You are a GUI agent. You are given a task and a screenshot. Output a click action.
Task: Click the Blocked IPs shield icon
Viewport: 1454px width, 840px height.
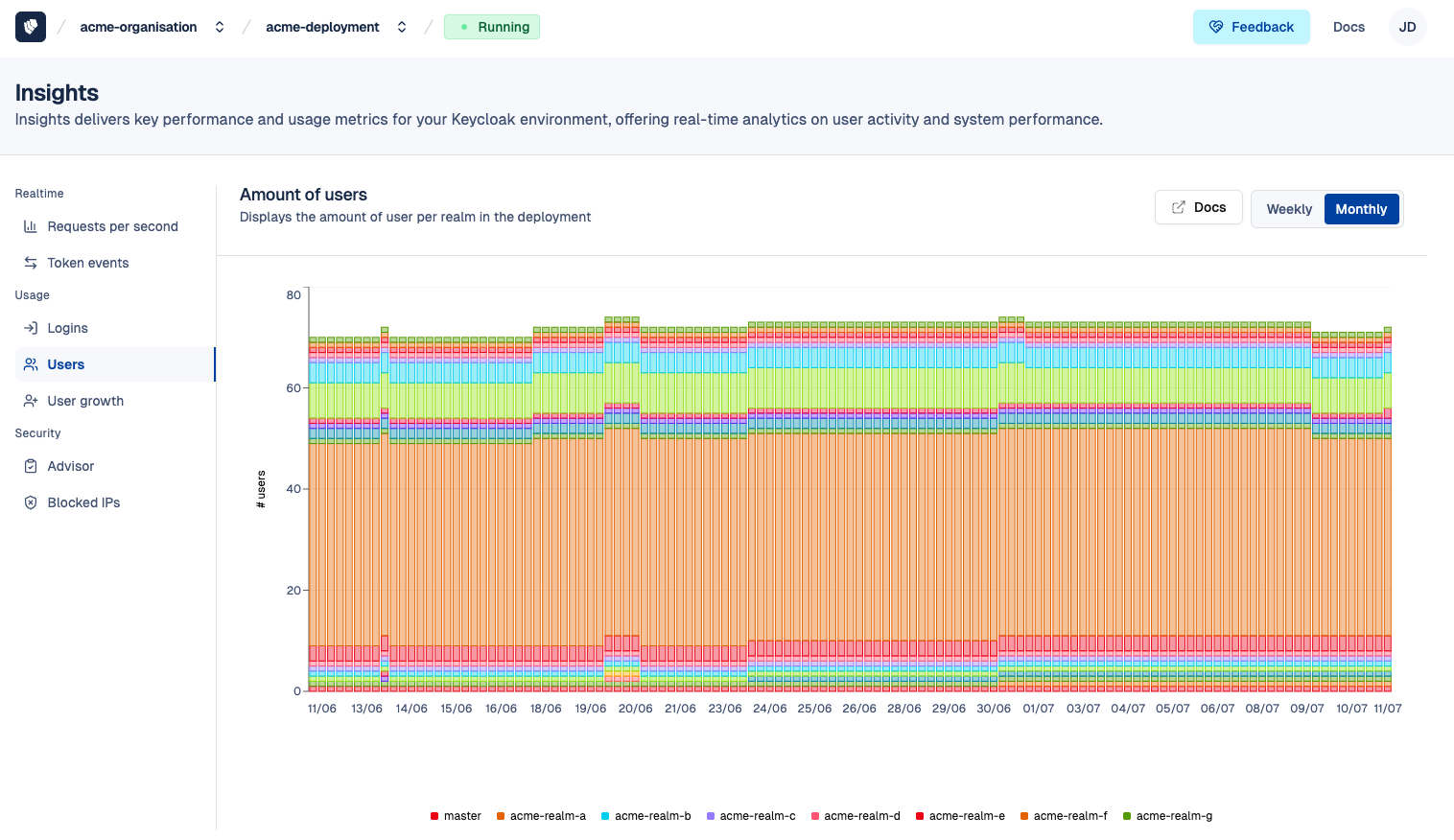coord(31,502)
